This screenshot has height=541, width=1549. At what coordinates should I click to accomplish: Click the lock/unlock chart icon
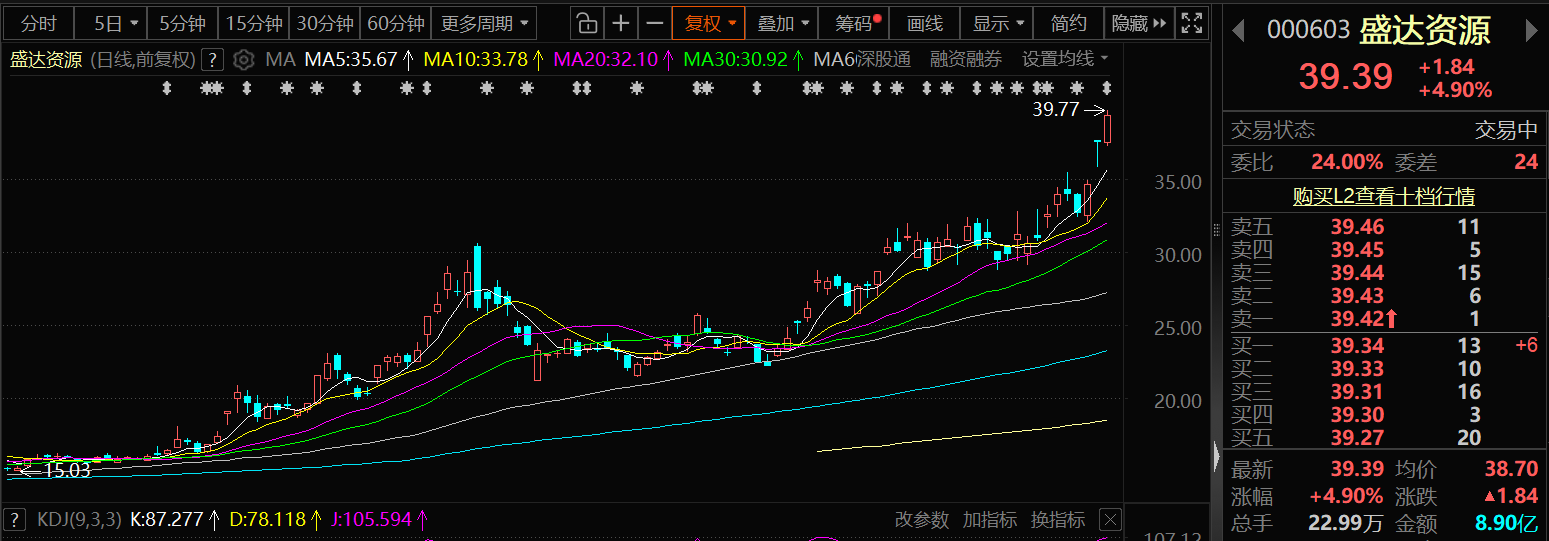click(x=588, y=23)
